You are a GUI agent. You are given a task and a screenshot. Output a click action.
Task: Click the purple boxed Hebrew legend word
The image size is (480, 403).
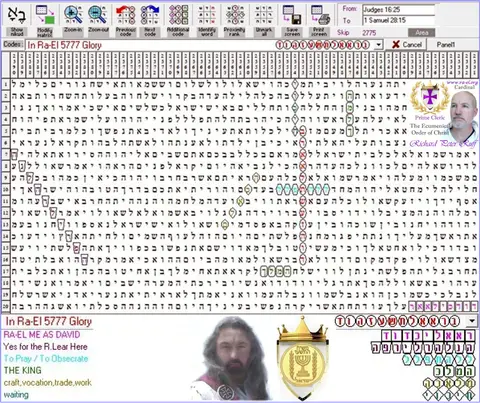coord(428,336)
